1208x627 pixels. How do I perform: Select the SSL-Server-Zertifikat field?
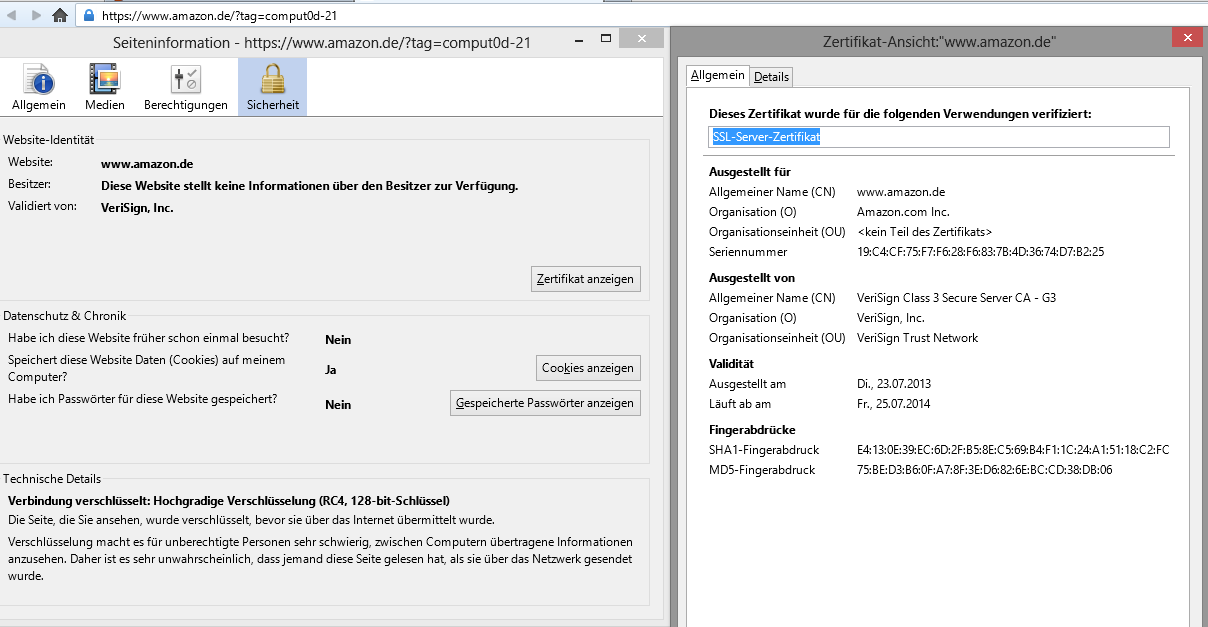(939, 137)
